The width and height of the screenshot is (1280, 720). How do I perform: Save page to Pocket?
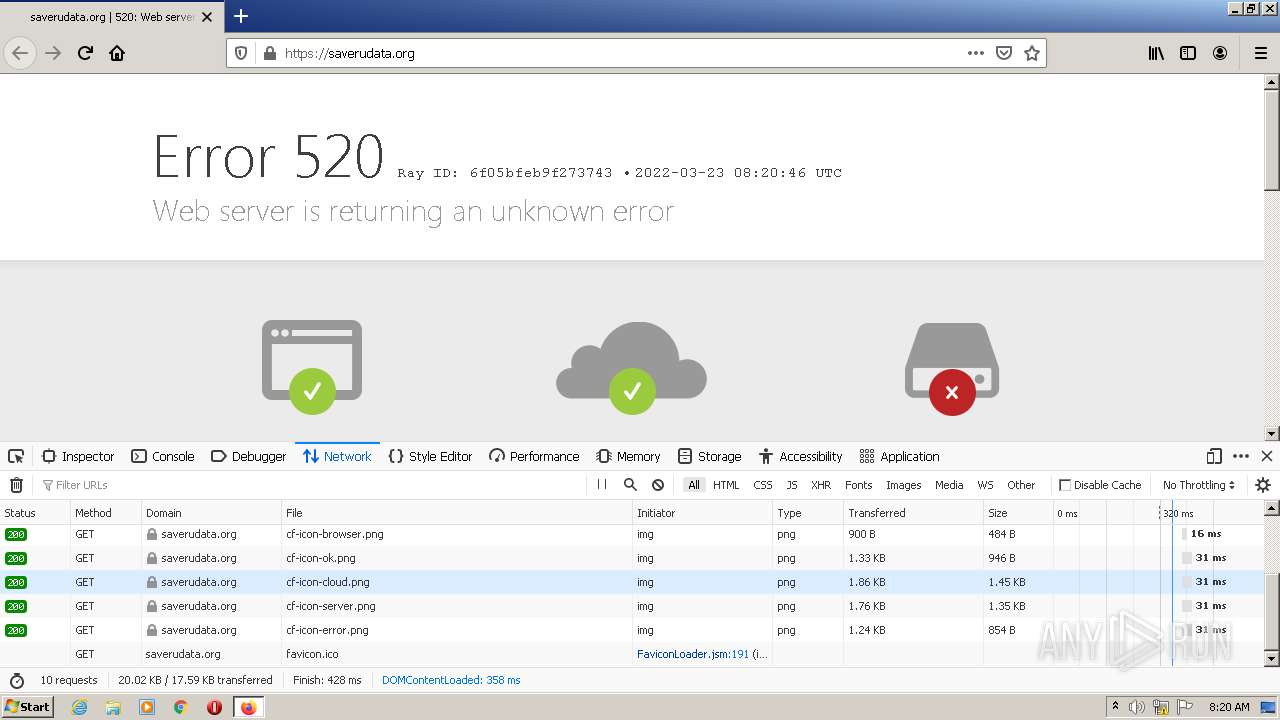point(1004,53)
